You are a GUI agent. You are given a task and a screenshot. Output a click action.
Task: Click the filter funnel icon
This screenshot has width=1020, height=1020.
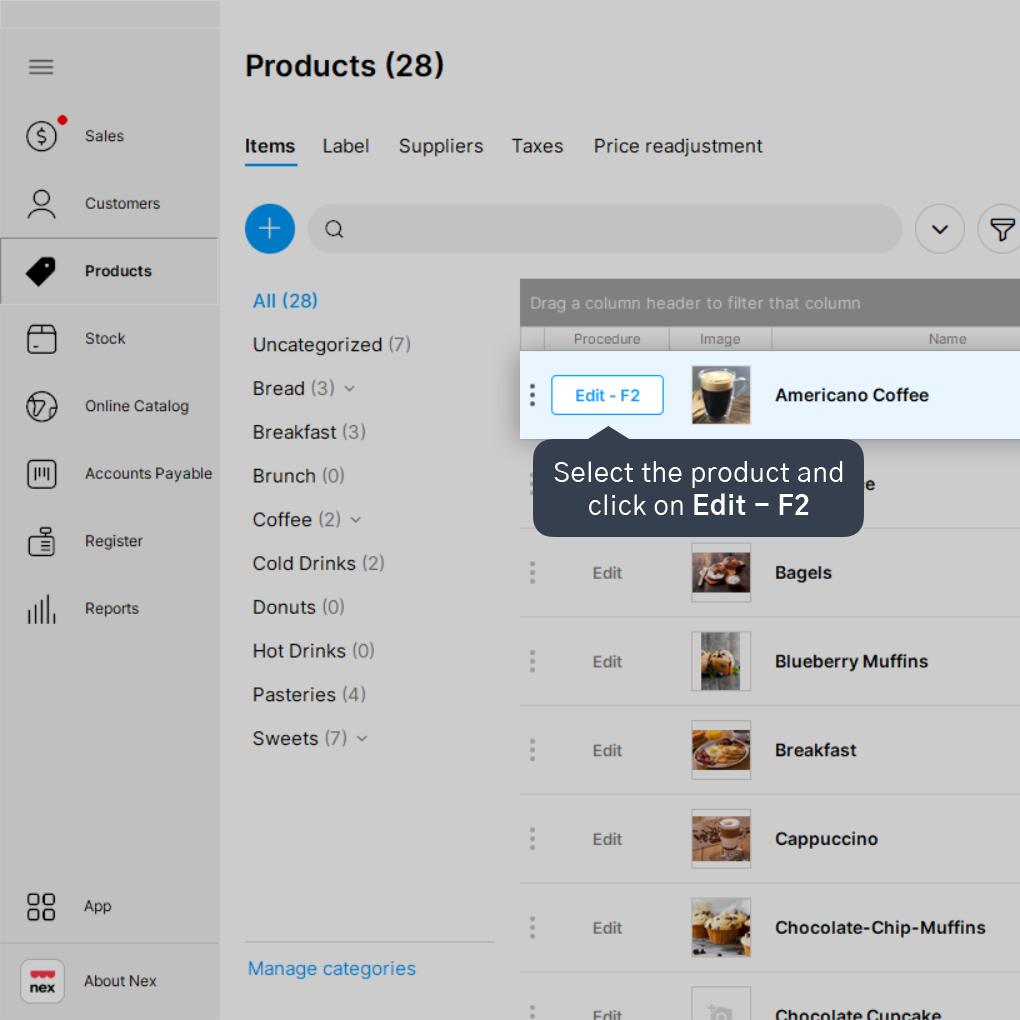click(x=1001, y=229)
